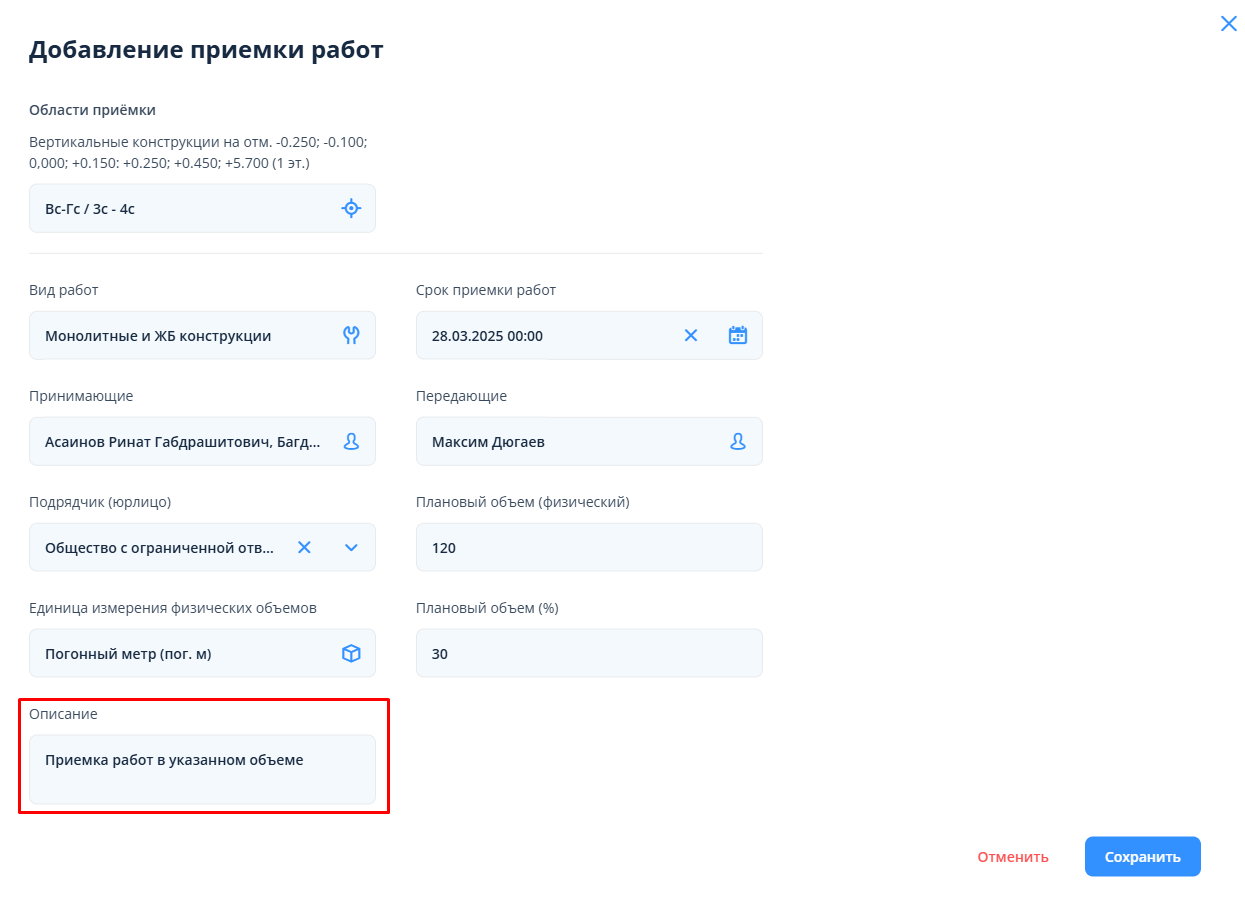Open the Единица измерения unit selector
The height and width of the screenshot is (898, 1245).
(180, 653)
